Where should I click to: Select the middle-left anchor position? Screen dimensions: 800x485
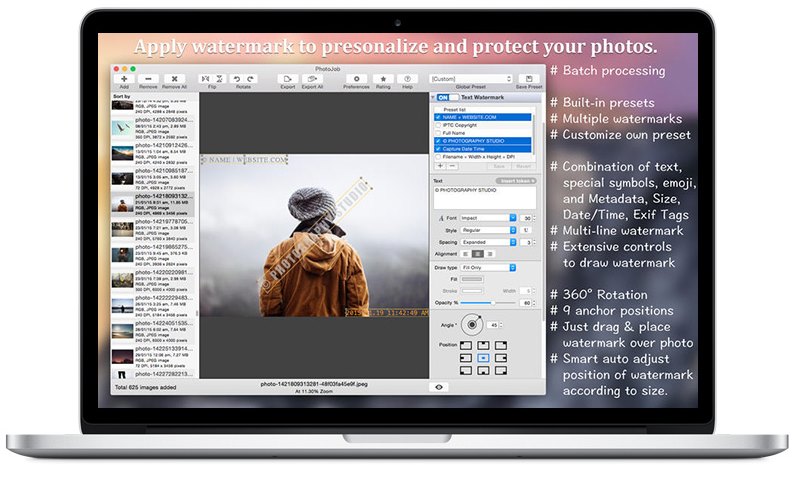tap(466, 358)
